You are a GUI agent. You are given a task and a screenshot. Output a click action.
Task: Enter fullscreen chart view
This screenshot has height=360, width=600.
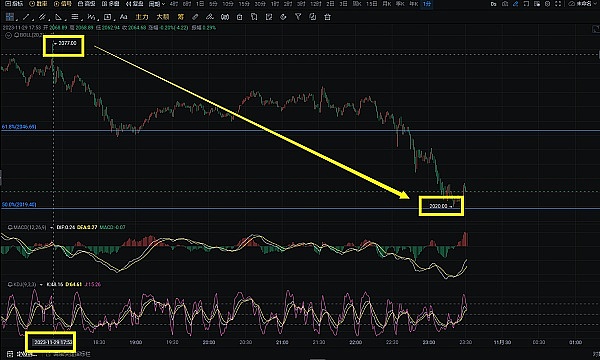tap(558, 4)
